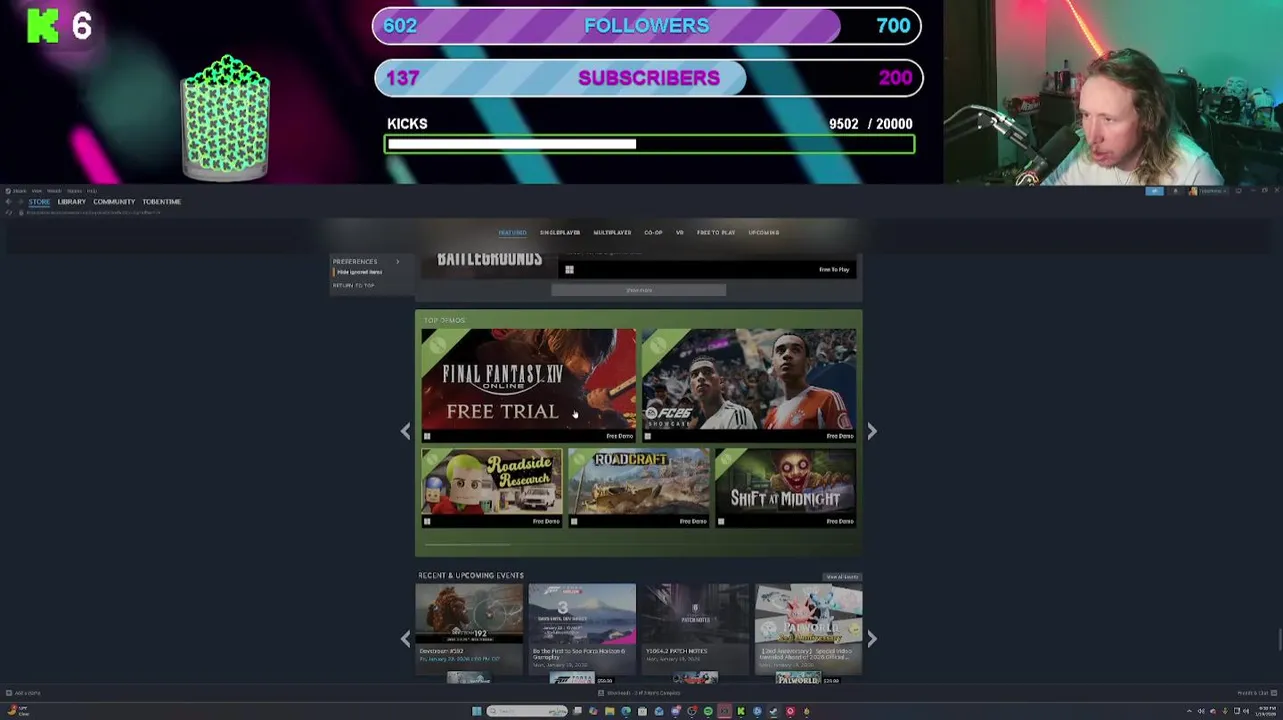The image size is (1283, 720).
Task: Open Microsoft Edge from the taskbar
Action: tap(626, 711)
